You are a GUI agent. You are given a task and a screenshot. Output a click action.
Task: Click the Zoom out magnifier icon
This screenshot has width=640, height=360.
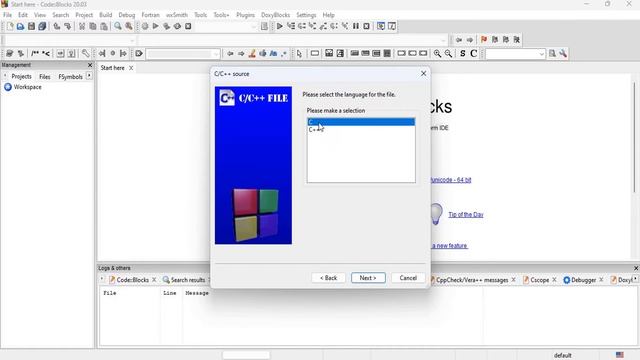pyautogui.click(x=448, y=53)
